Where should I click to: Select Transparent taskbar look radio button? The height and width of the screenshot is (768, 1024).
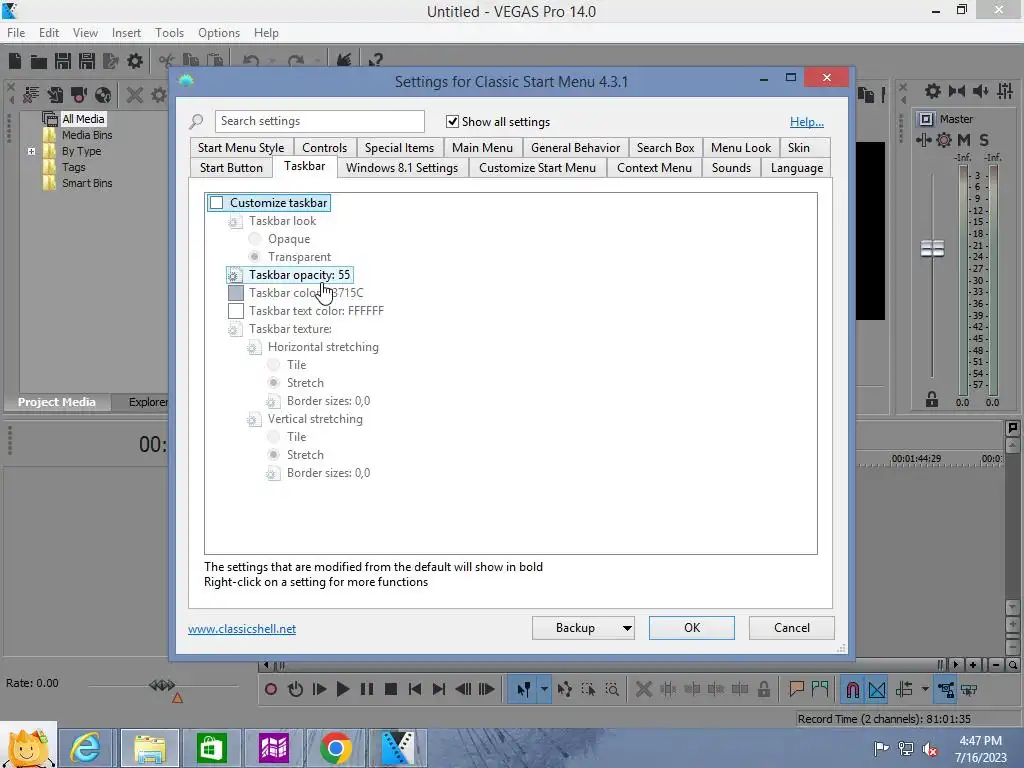point(255,257)
